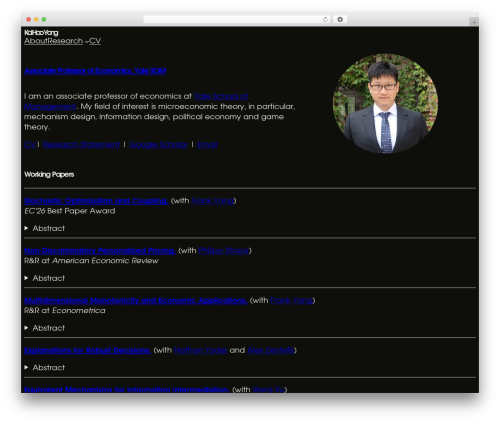The height and width of the screenshot is (423, 500).
Task: Visit the Google Scholar profile link
Action: 158,144
